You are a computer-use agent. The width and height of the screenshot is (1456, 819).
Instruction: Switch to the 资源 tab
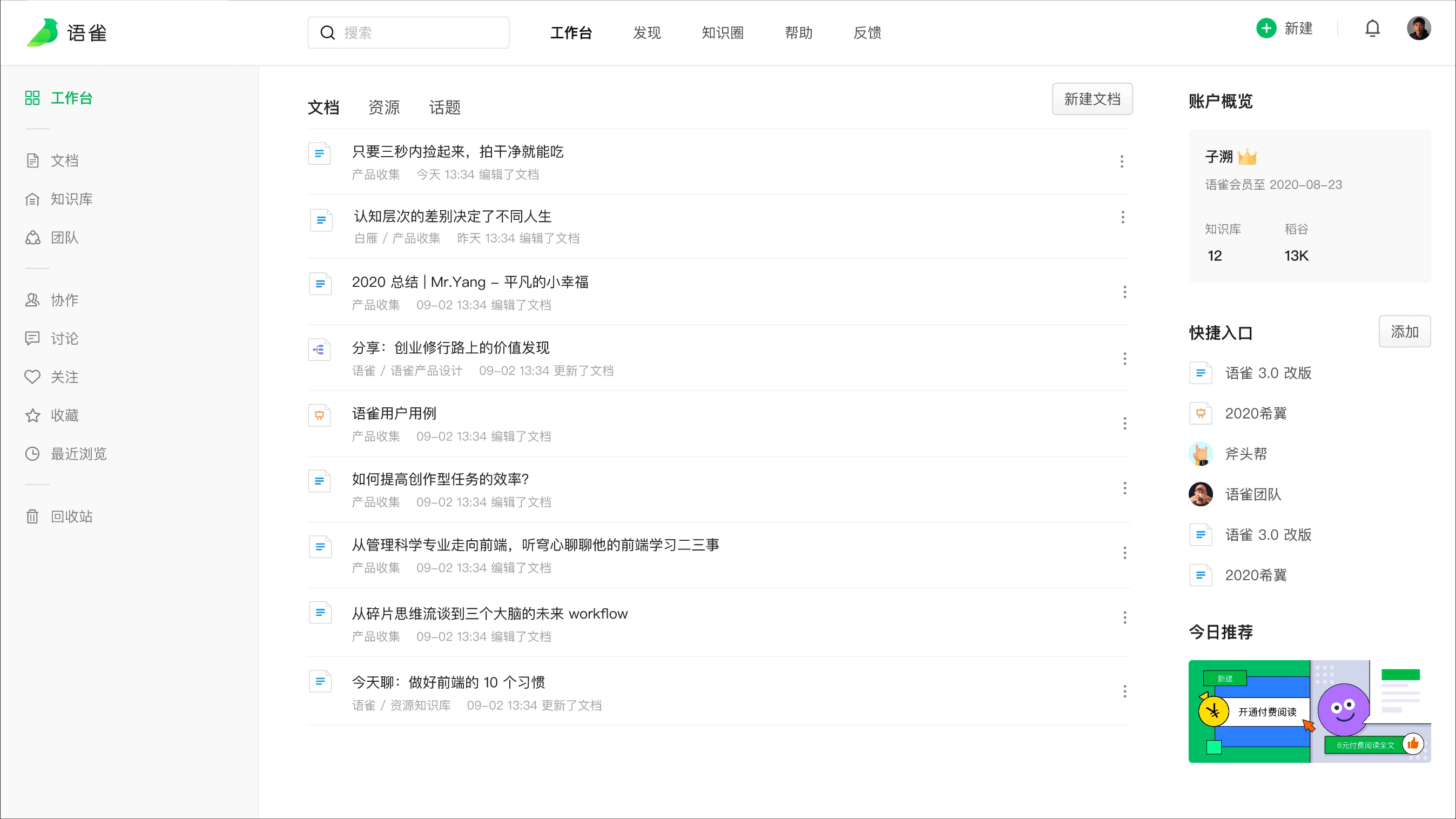(x=384, y=108)
